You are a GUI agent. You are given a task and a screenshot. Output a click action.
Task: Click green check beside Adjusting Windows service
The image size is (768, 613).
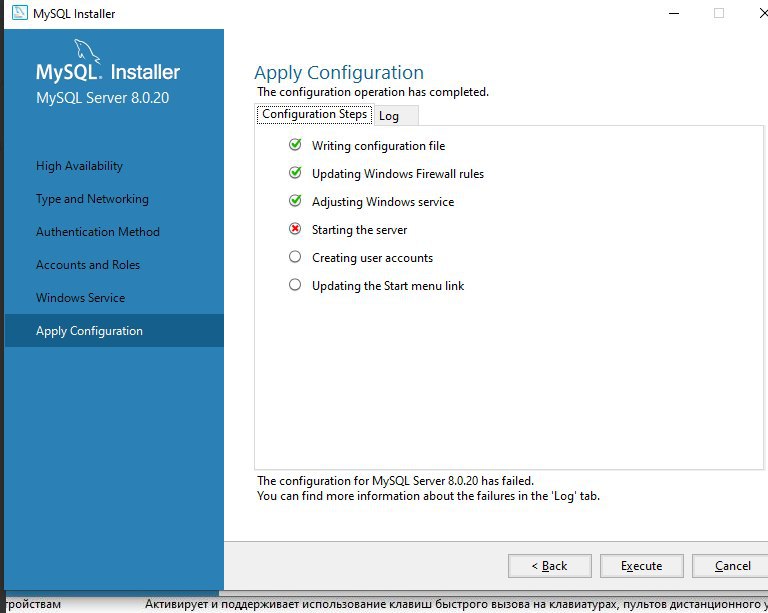pyautogui.click(x=295, y=200)
